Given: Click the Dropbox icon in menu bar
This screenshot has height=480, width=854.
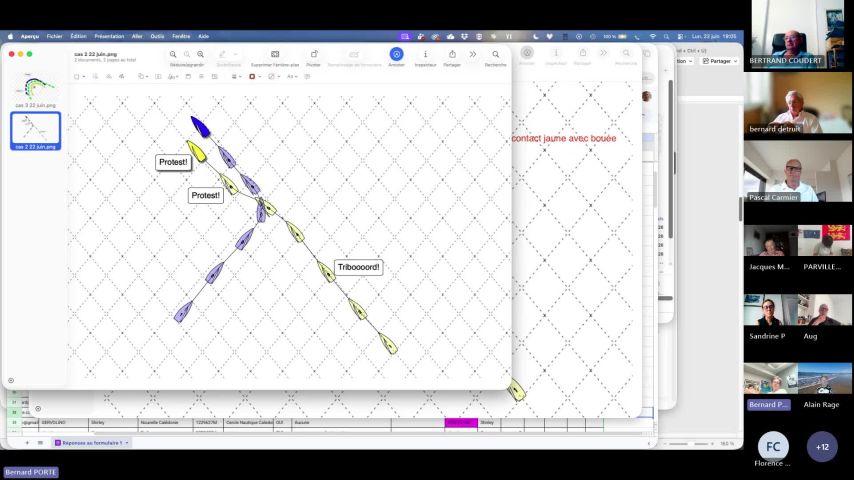Looking at the screenshot, I should point(464,37).
